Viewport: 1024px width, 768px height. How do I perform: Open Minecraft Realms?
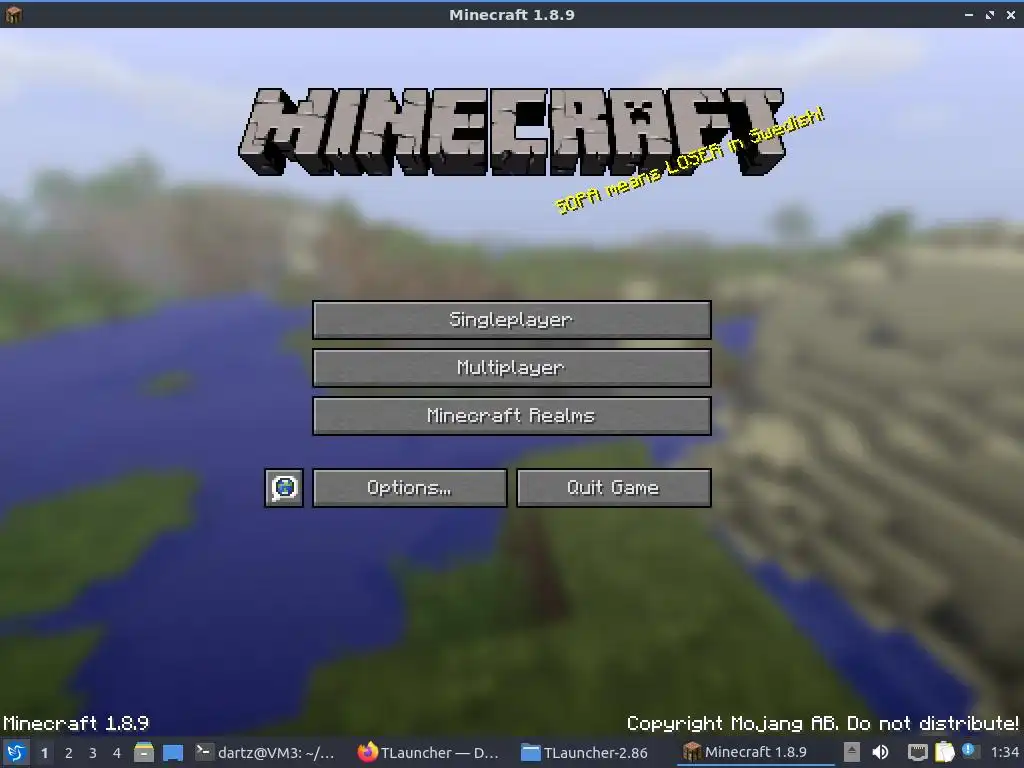(511, 416)
